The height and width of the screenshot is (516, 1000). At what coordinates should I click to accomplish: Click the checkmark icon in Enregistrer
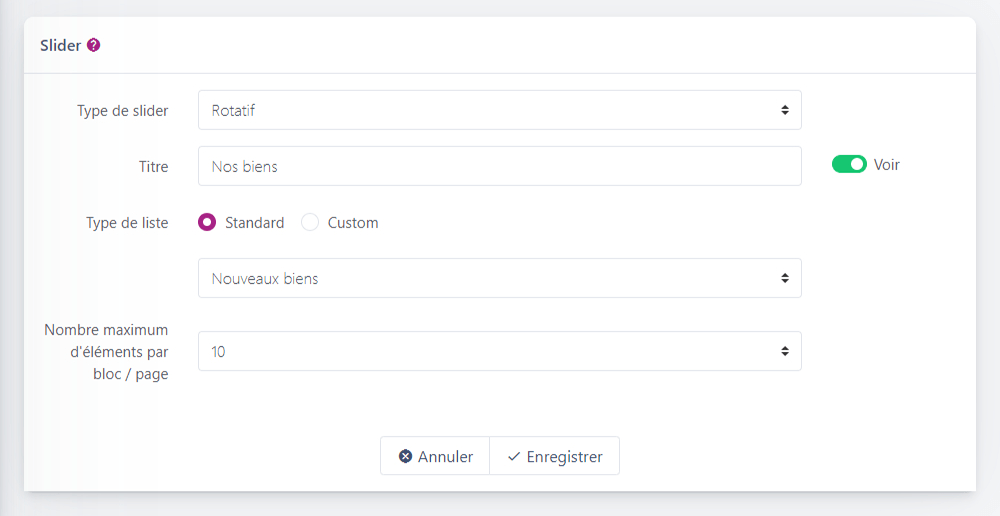[514, 456]
